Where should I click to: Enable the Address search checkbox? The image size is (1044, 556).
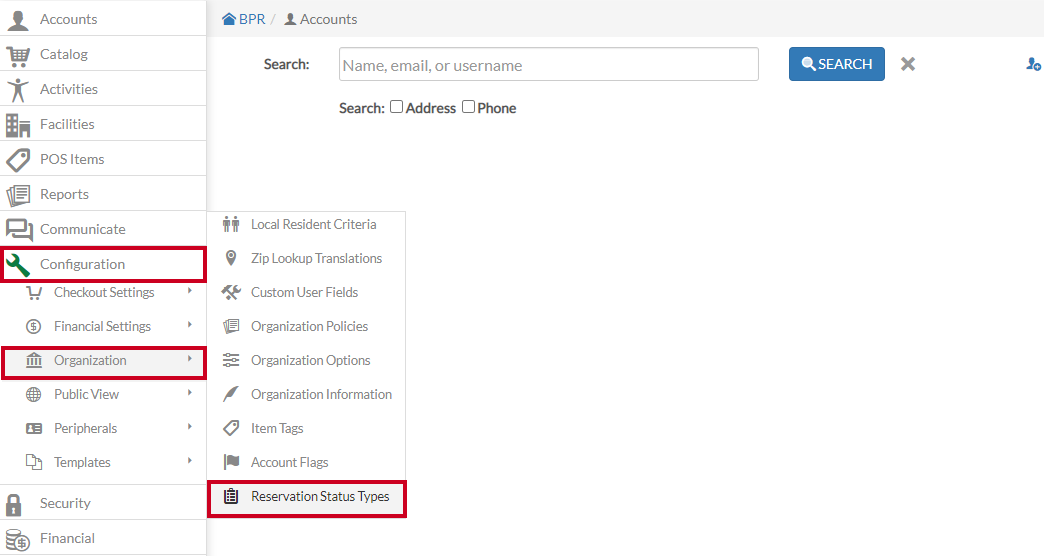396,107
